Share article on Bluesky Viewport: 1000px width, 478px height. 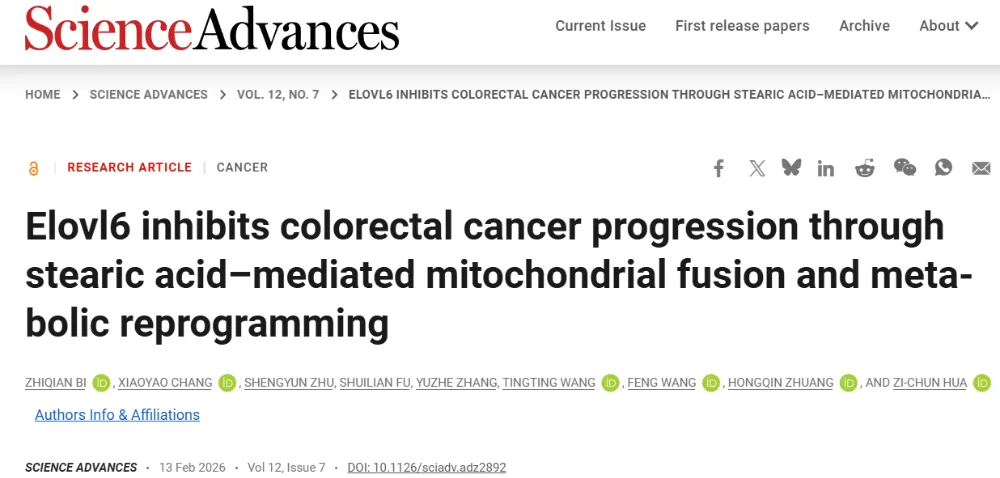coord(791,168)
